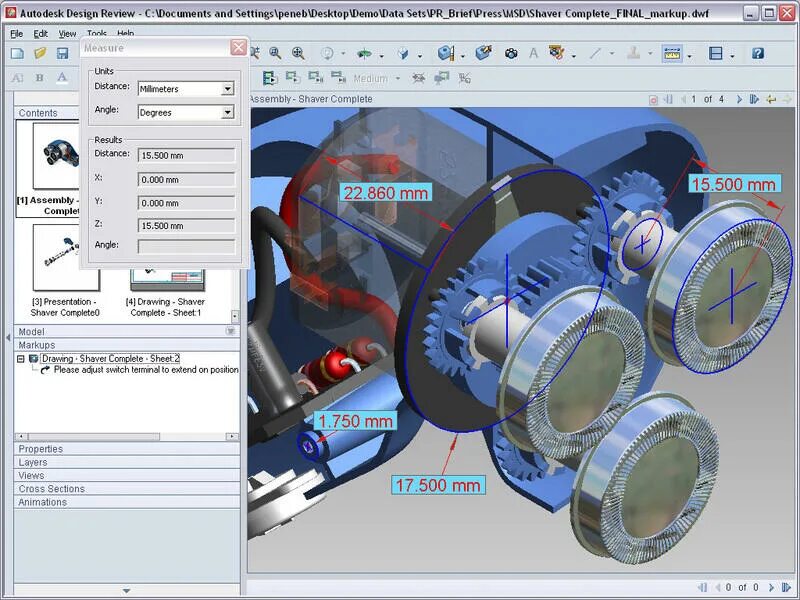Click the font size AI icon
Image resolution: width=800 pixels, height=600 pixels.
point(17,78)
